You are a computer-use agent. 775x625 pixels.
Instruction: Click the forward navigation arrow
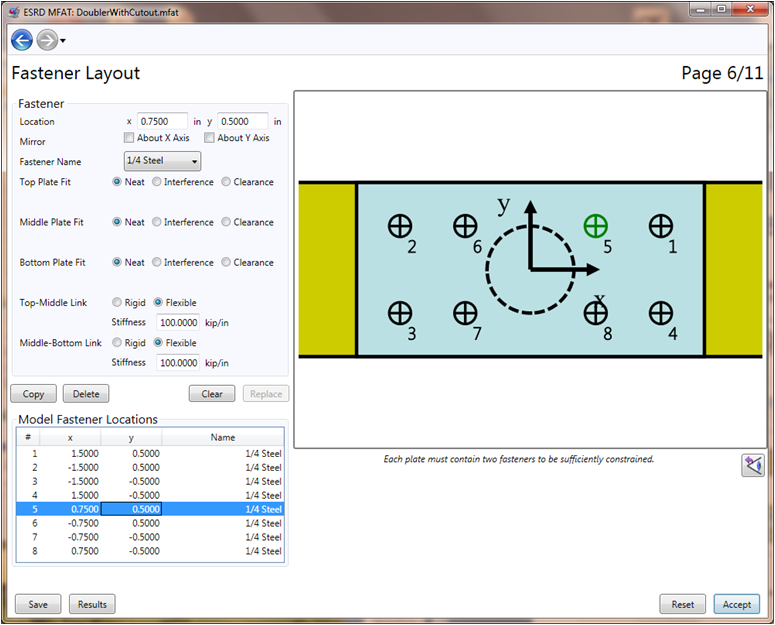[x=46, y=40]
